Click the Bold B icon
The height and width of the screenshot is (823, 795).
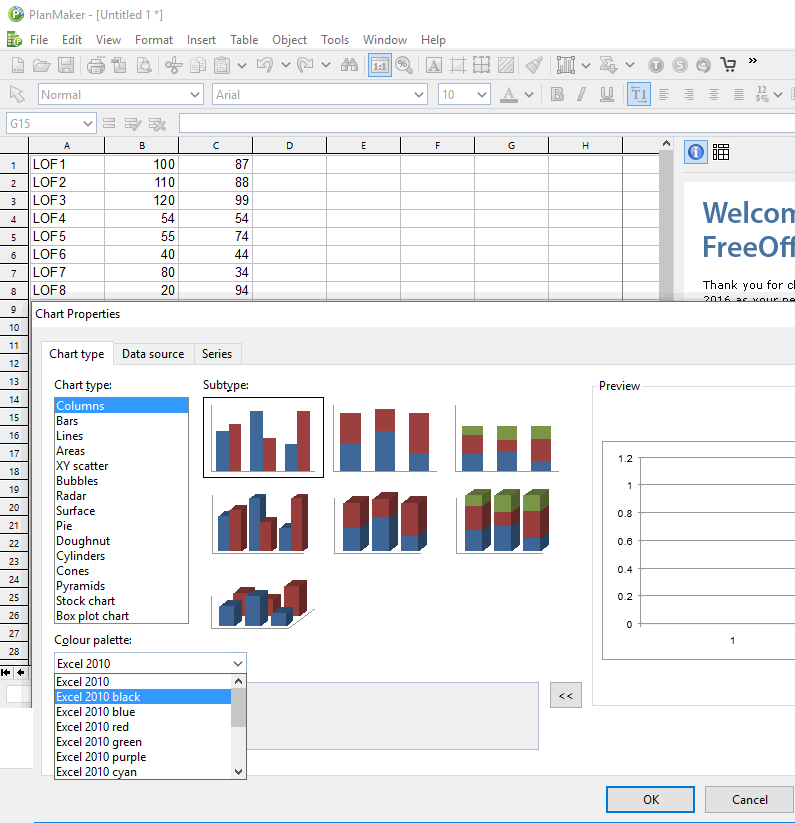tap(557, 94)
